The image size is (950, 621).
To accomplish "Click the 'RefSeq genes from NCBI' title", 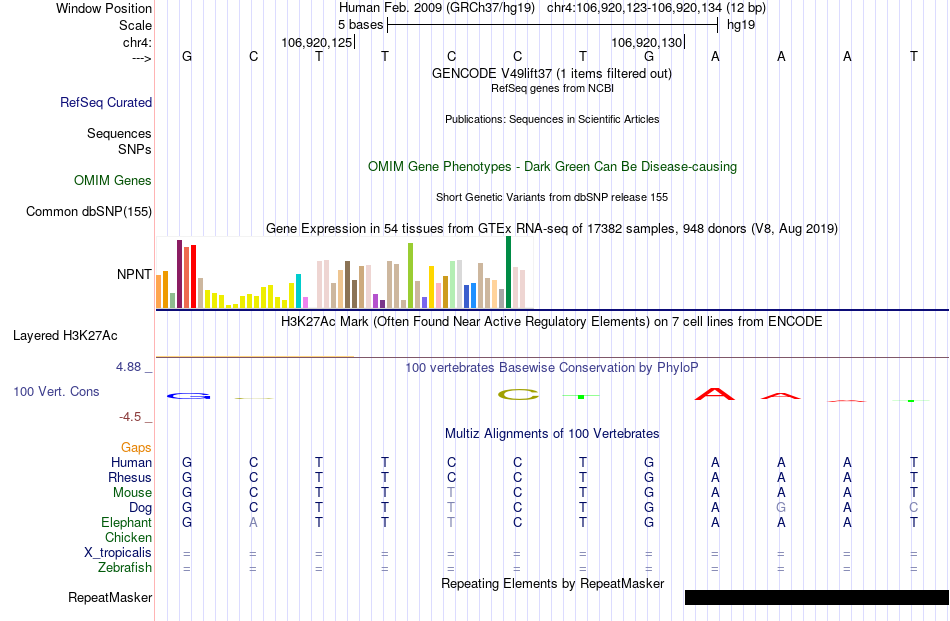I will click(x=552, y=88).
